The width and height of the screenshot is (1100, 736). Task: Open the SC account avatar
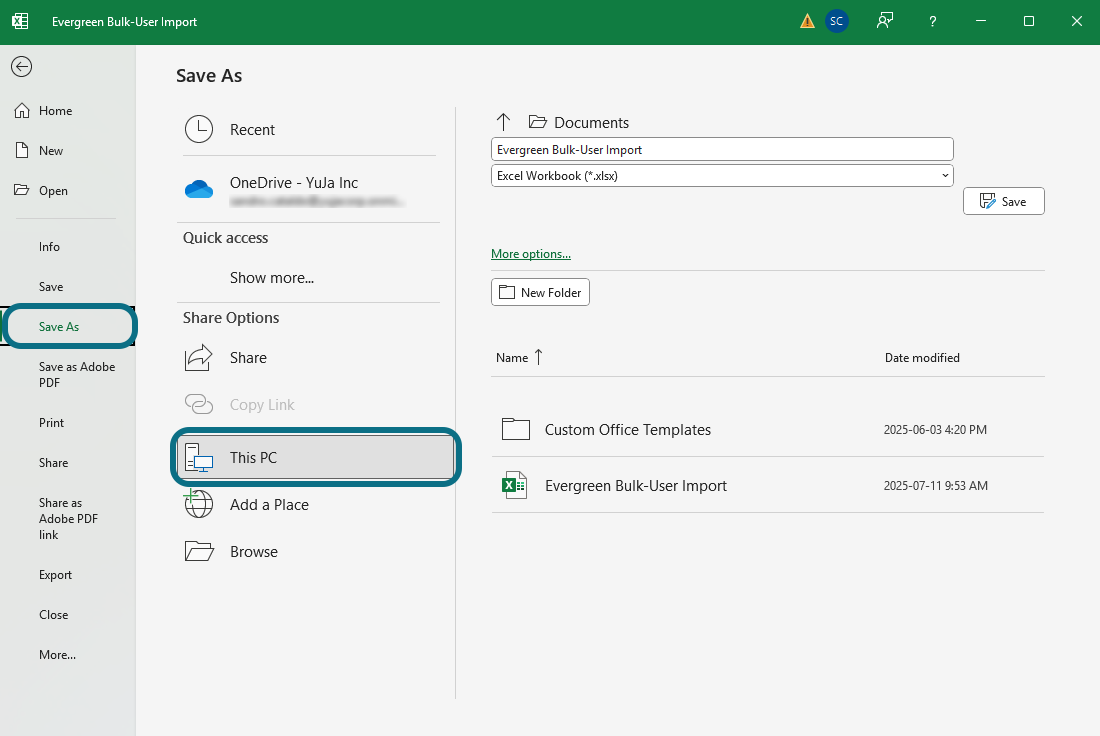pos(836,21)
